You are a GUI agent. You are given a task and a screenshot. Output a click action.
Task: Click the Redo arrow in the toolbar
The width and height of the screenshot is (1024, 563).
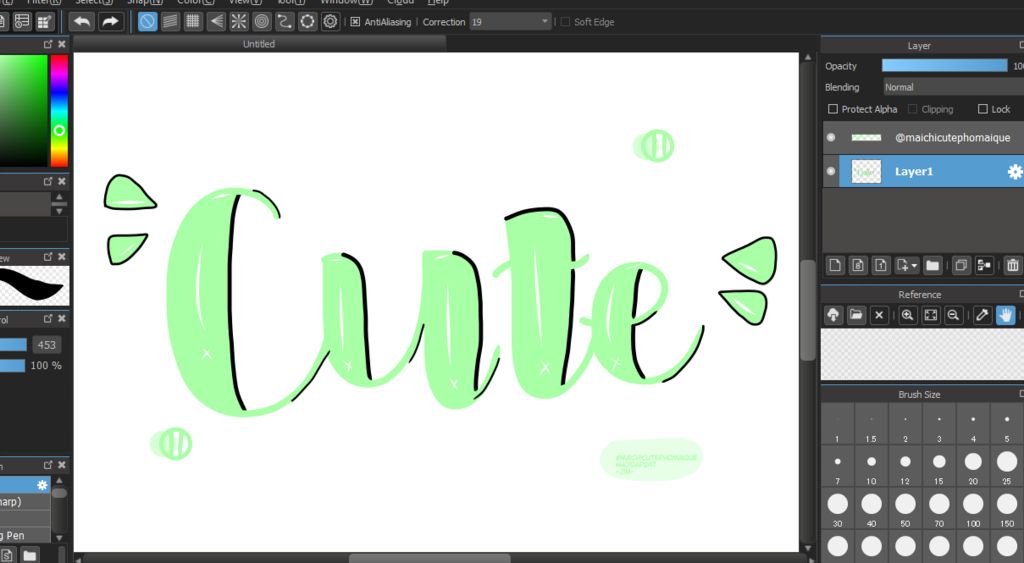point(110,22)
